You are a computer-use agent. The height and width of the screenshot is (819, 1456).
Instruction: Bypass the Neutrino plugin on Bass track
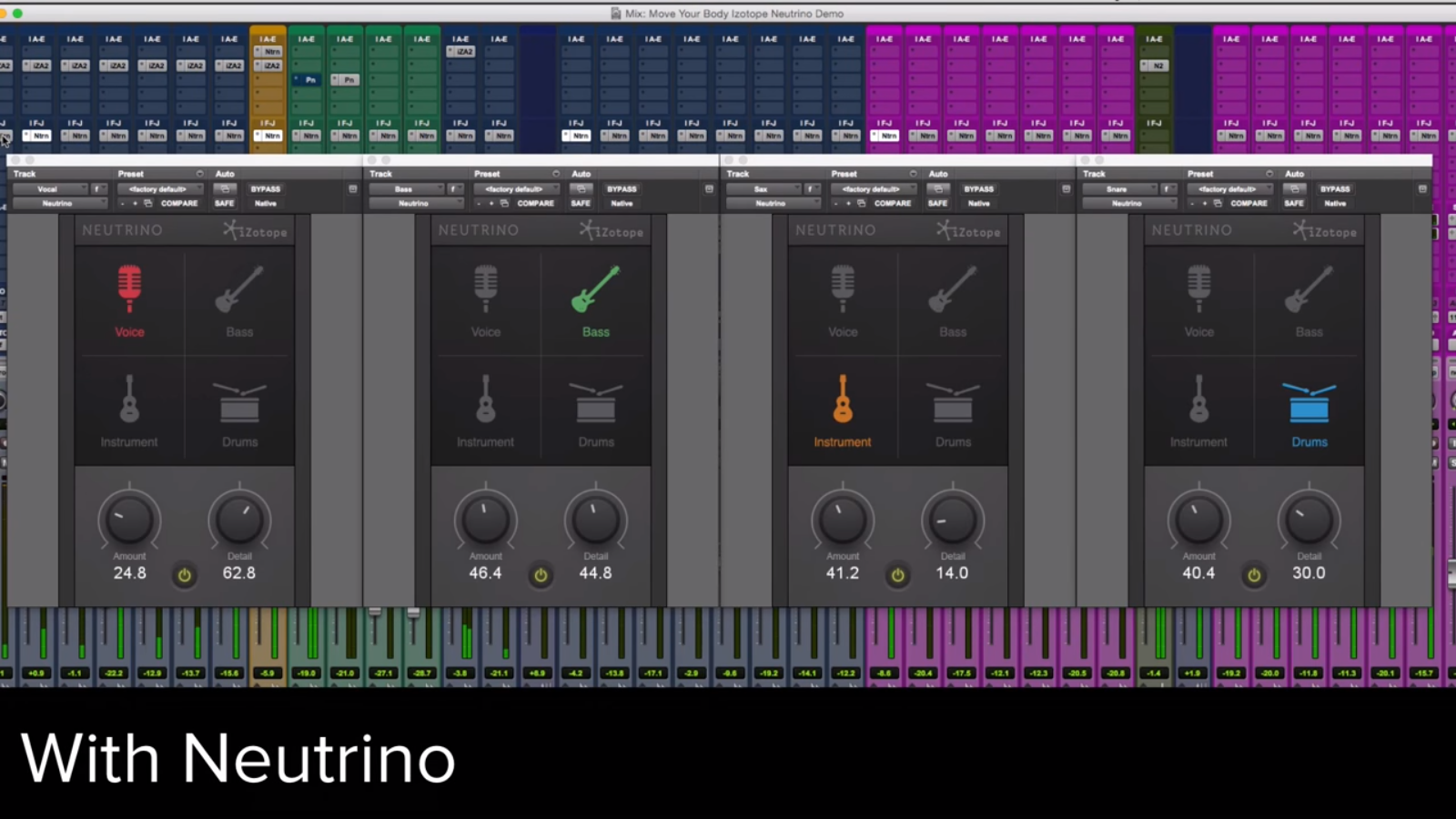pyautogui.click(x=622, y=189)
